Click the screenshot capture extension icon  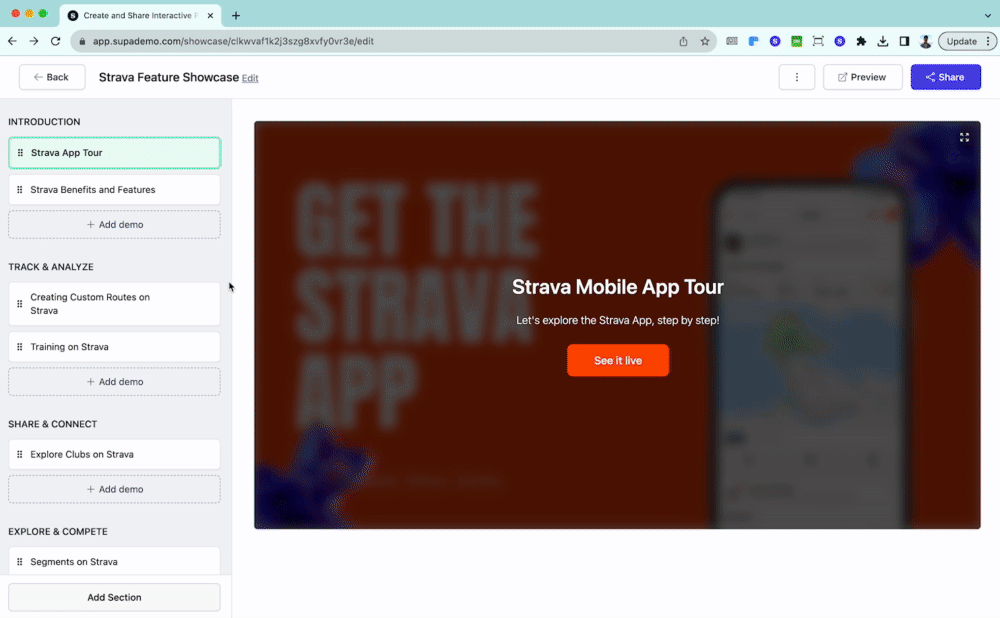coord(818,41)
